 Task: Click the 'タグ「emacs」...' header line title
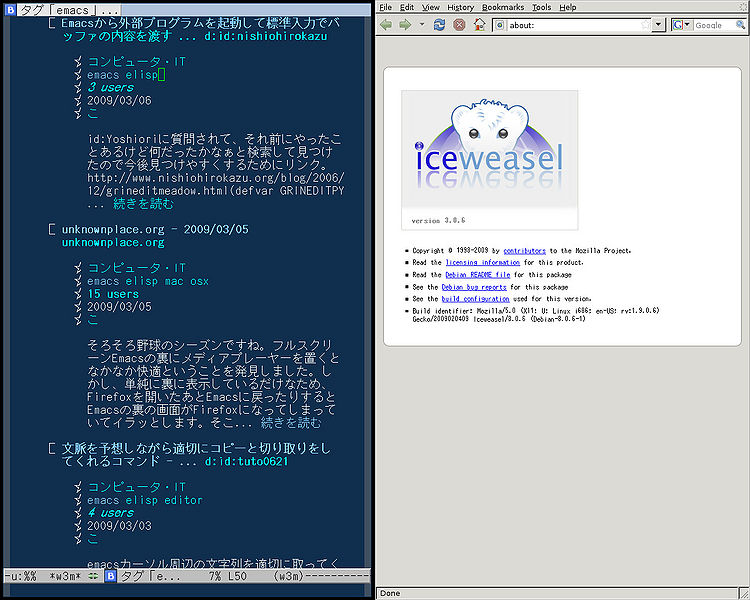click(x=68, y=10)
